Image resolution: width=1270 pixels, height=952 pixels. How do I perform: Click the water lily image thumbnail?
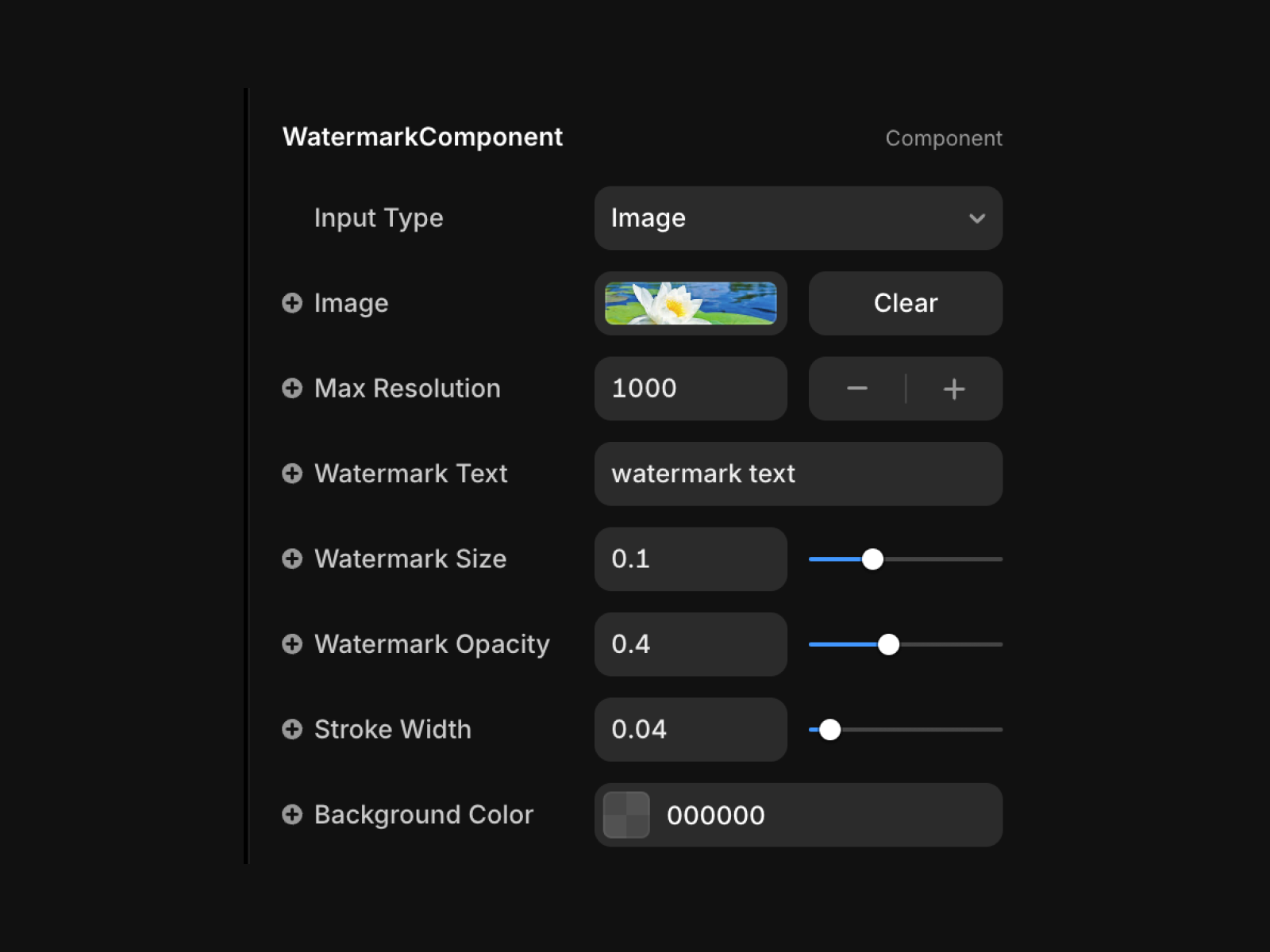point(691,303)
